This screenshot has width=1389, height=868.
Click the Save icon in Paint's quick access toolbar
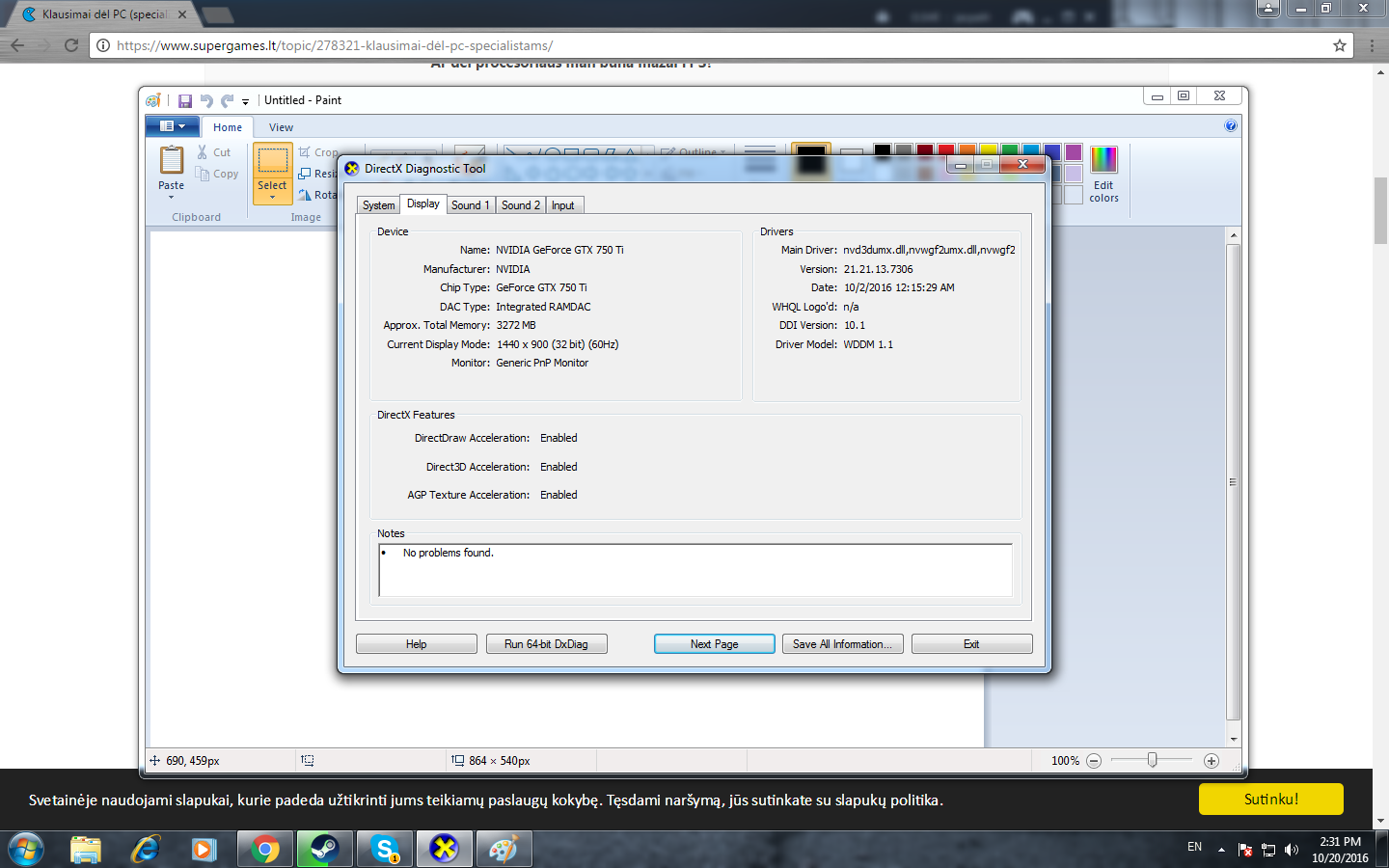(x=185, y=100)
